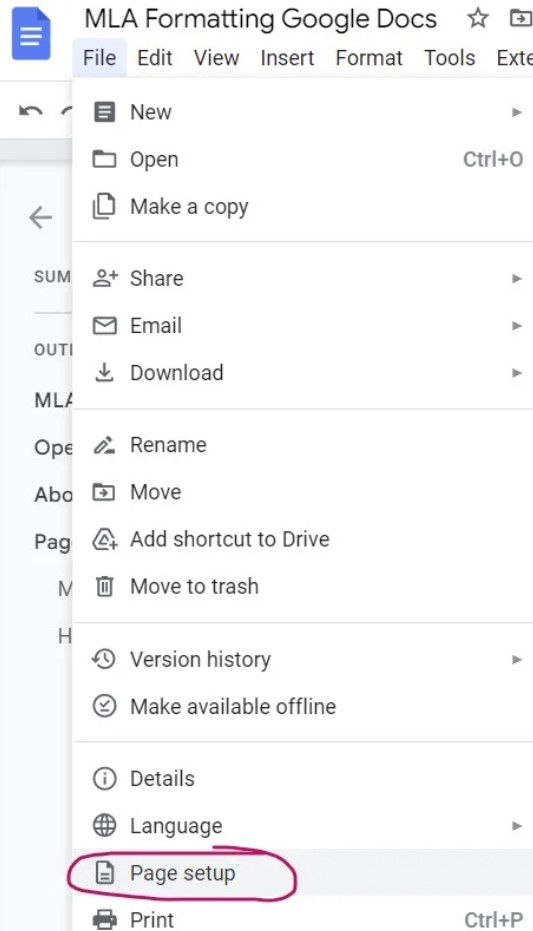Open the Format menu
Image resolution: width=533 pixels, height=931 pixels.
pos(369,58)
